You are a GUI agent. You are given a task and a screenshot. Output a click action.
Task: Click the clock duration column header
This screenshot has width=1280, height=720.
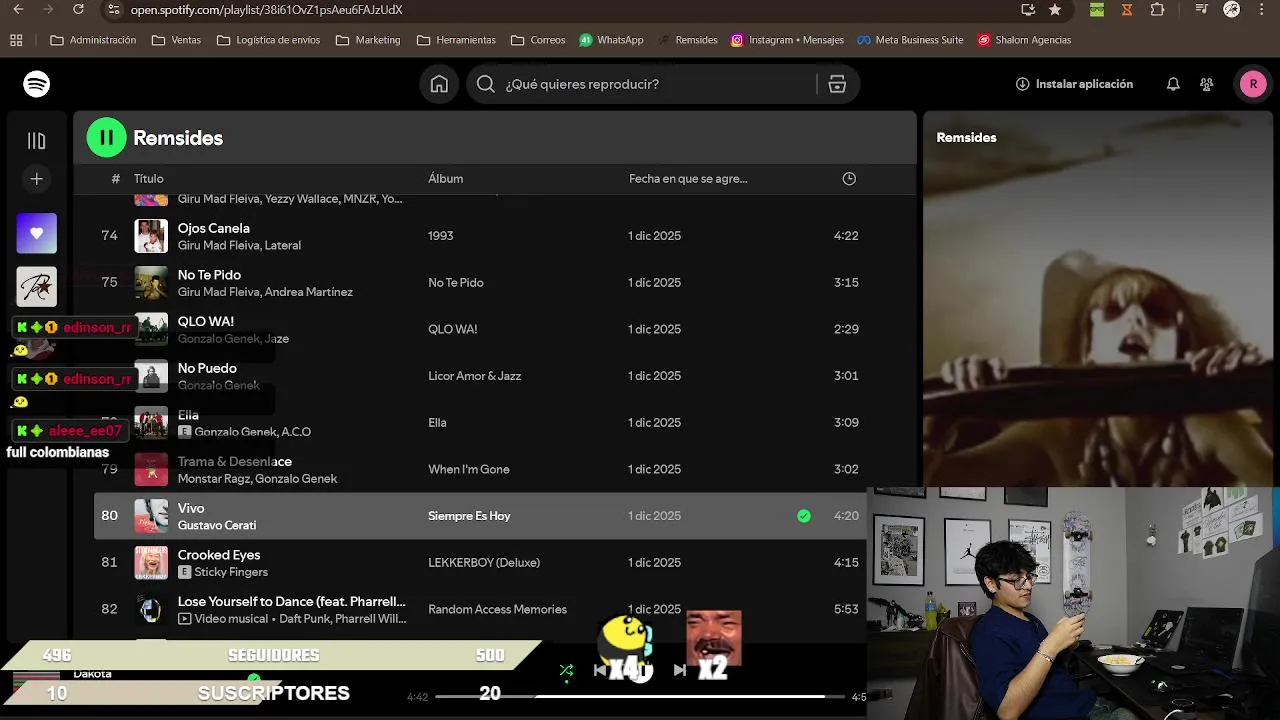pos(849,179)
